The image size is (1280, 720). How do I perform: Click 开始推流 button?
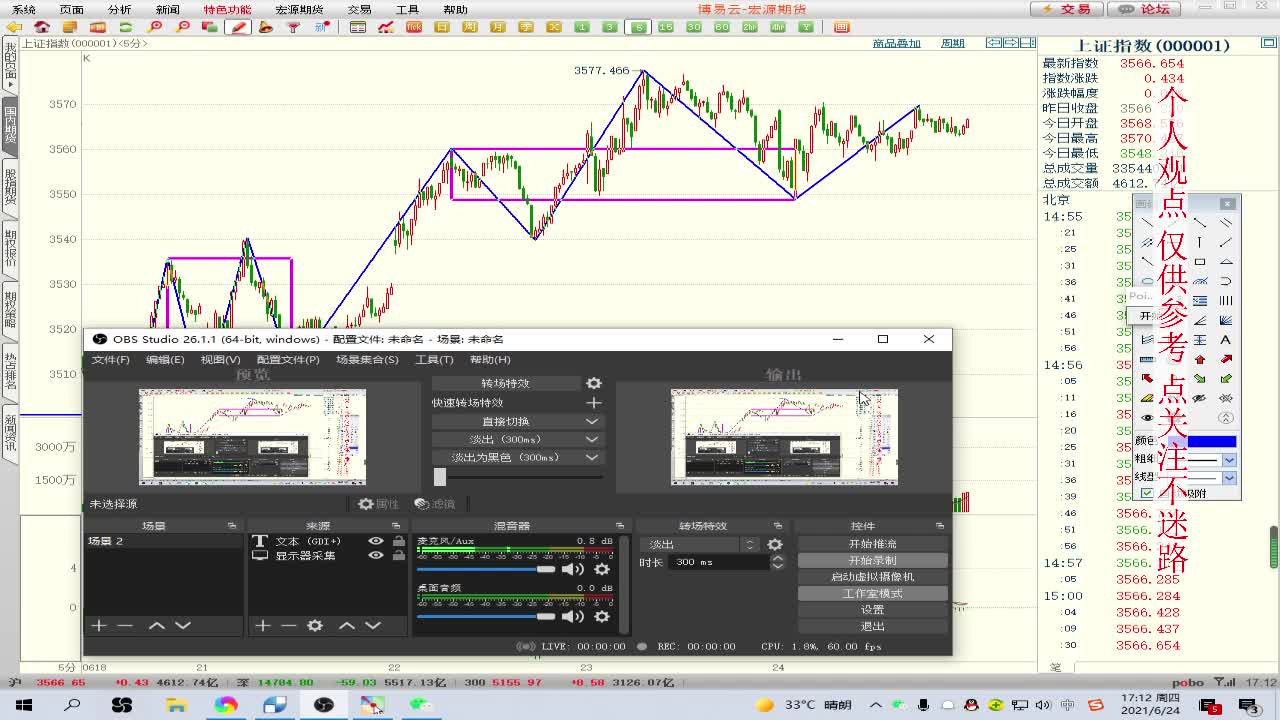[x=873, y=544]
